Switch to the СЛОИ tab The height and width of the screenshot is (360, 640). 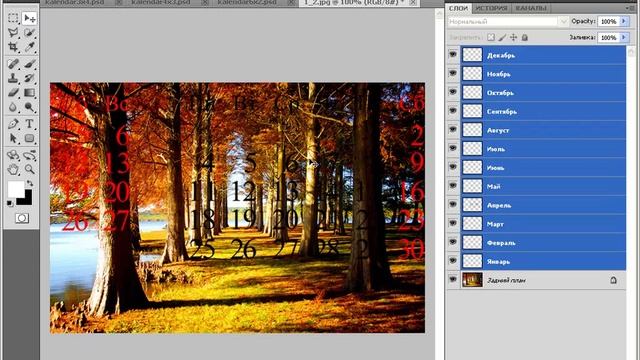point(458,8)
